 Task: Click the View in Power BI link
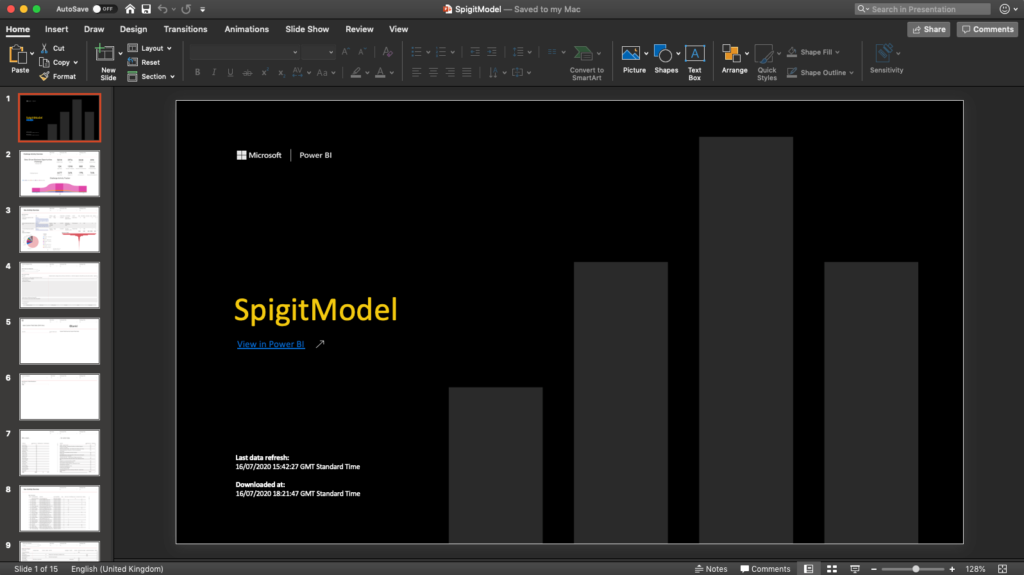(270, 344)
